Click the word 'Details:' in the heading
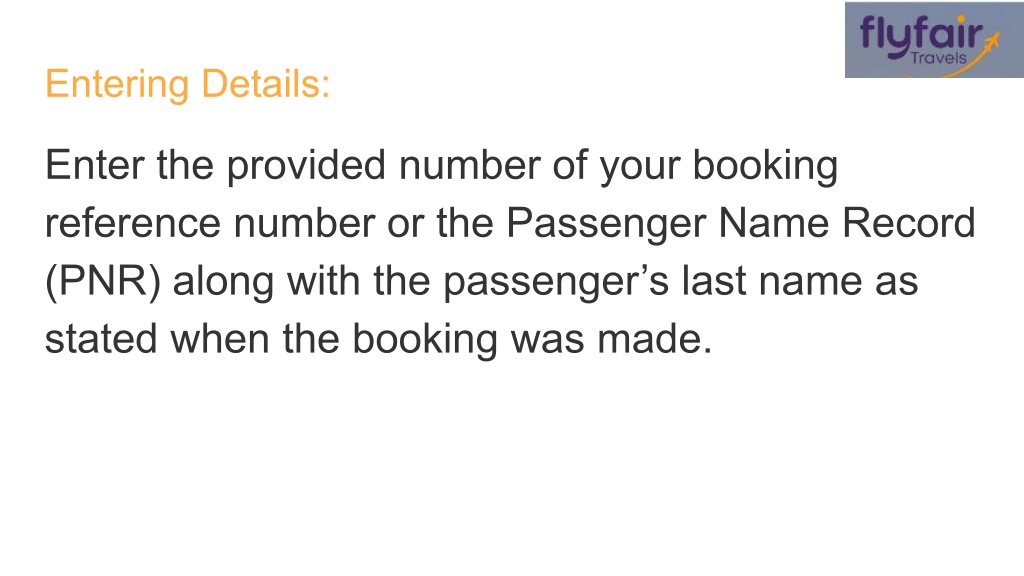 (266, 84)
